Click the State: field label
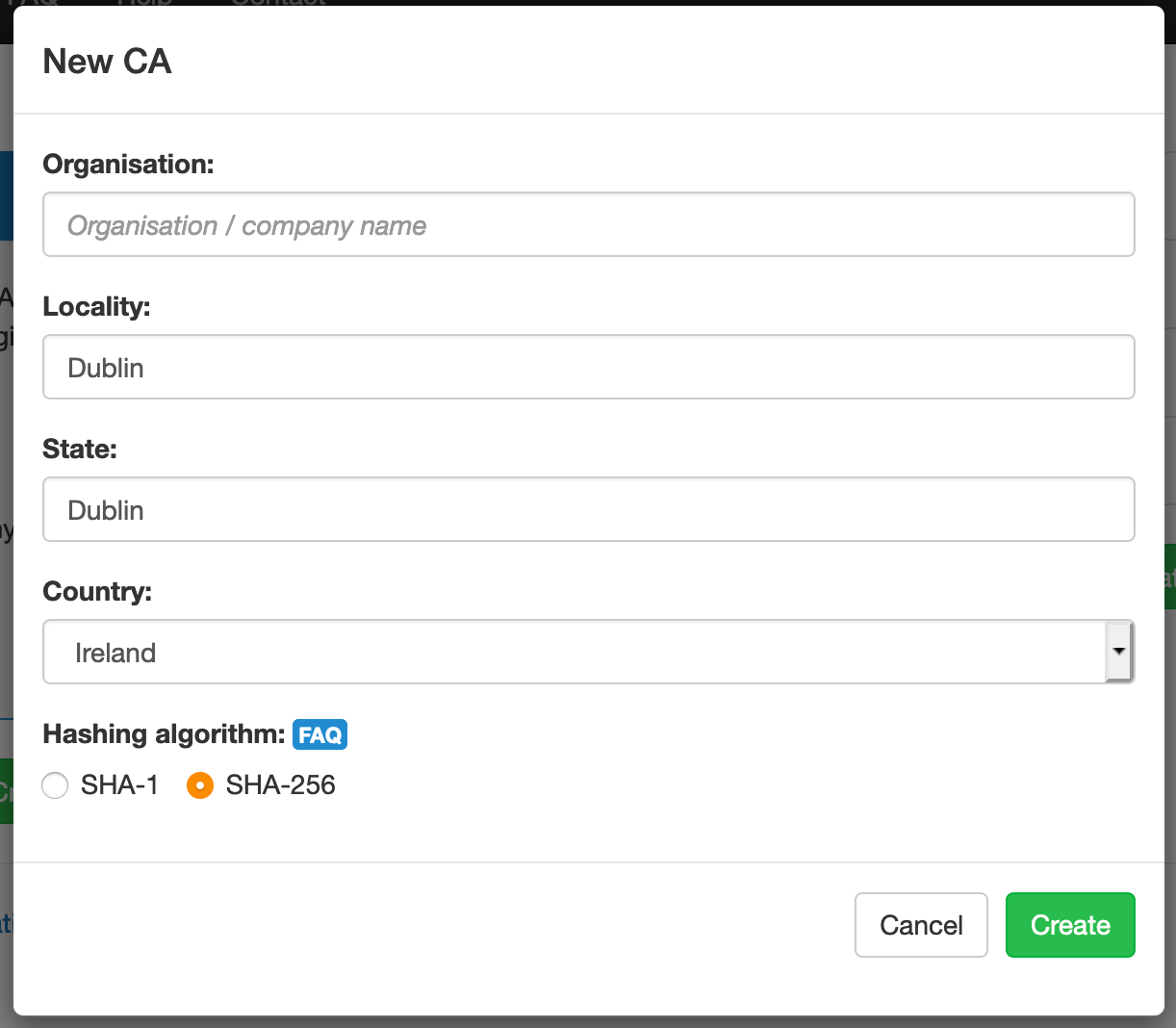This screenshot has height=1028, width=1176. [x=80, y=450]
